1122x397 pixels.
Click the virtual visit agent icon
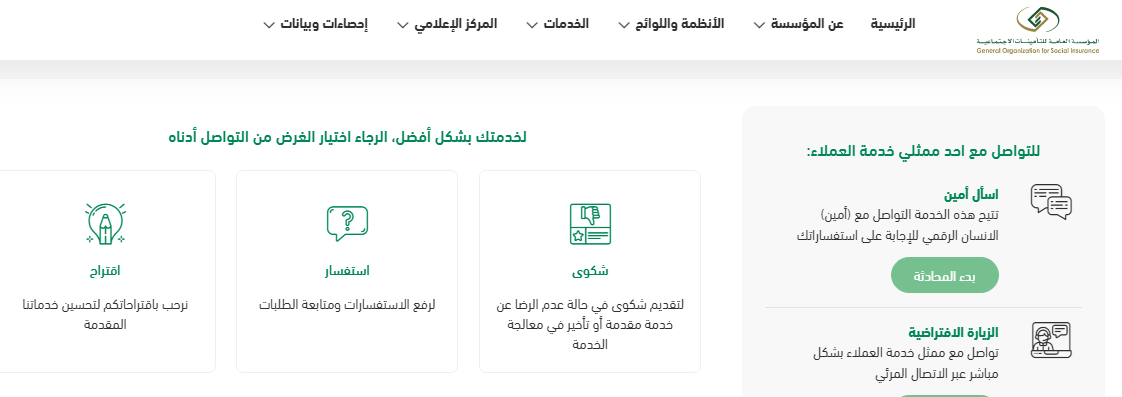pos(1051,340)
